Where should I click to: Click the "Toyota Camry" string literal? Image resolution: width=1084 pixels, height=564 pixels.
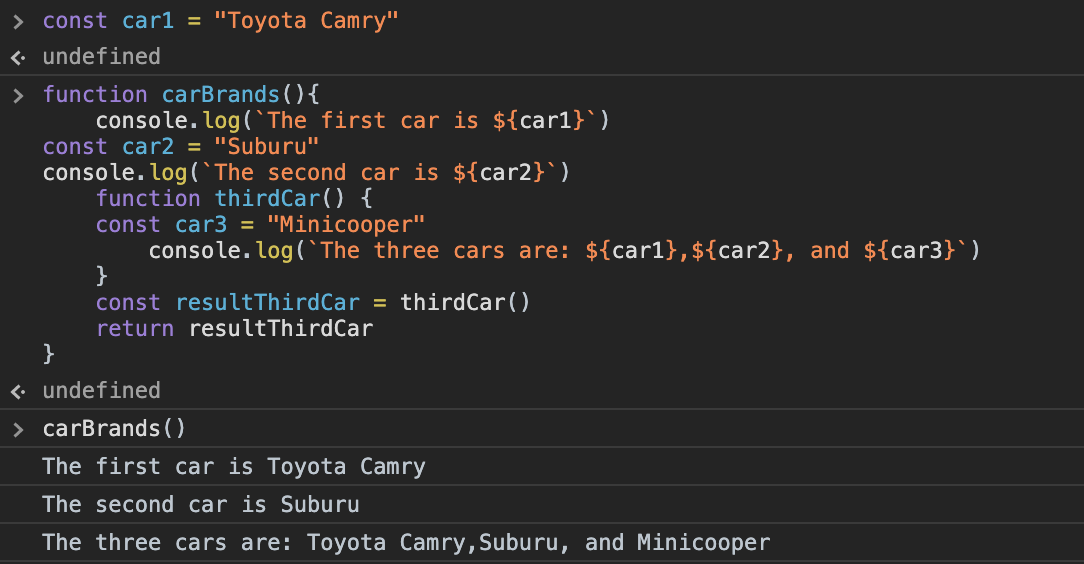click(306, 21)
